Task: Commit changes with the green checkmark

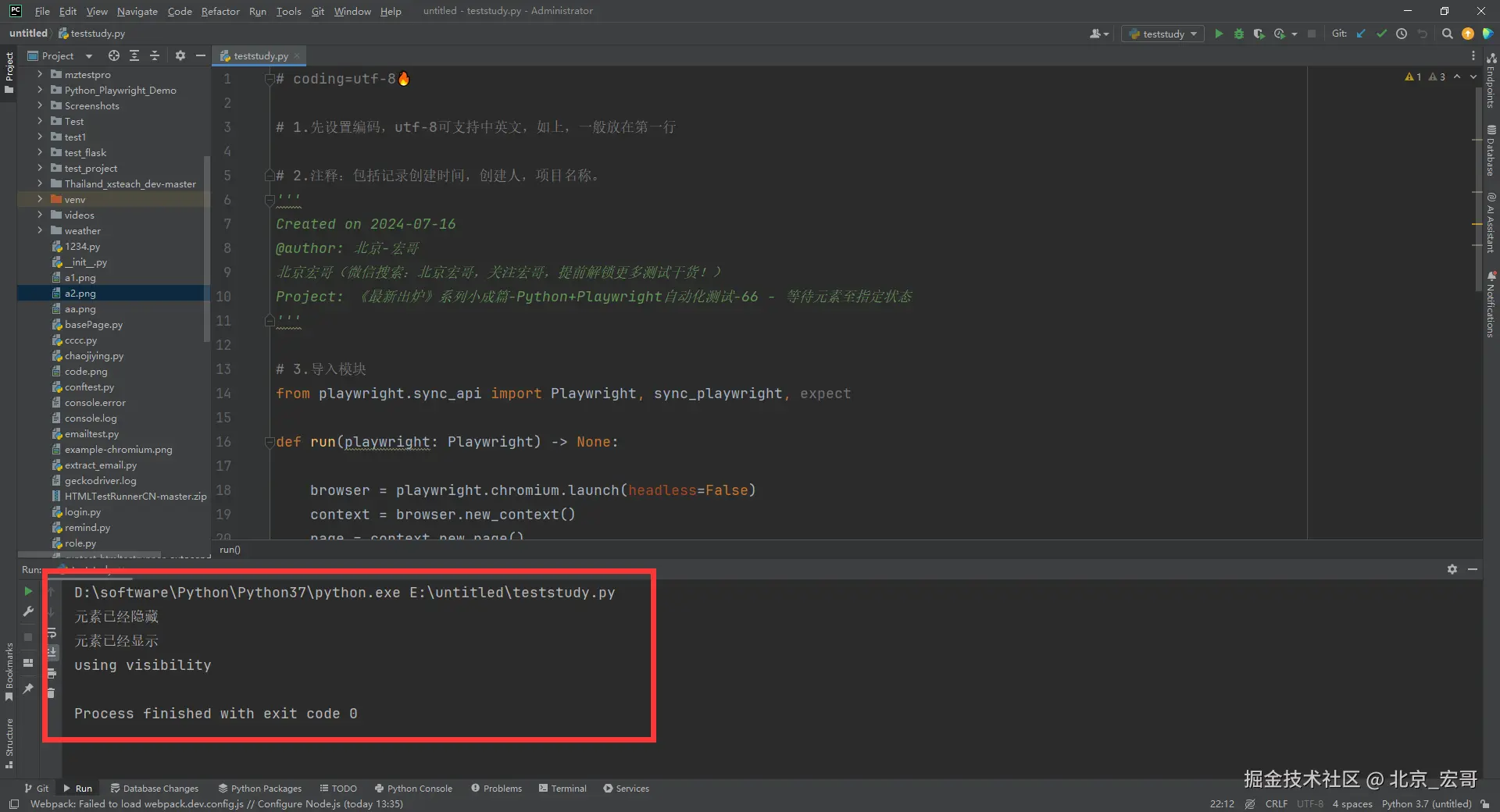Action: 1381,34
